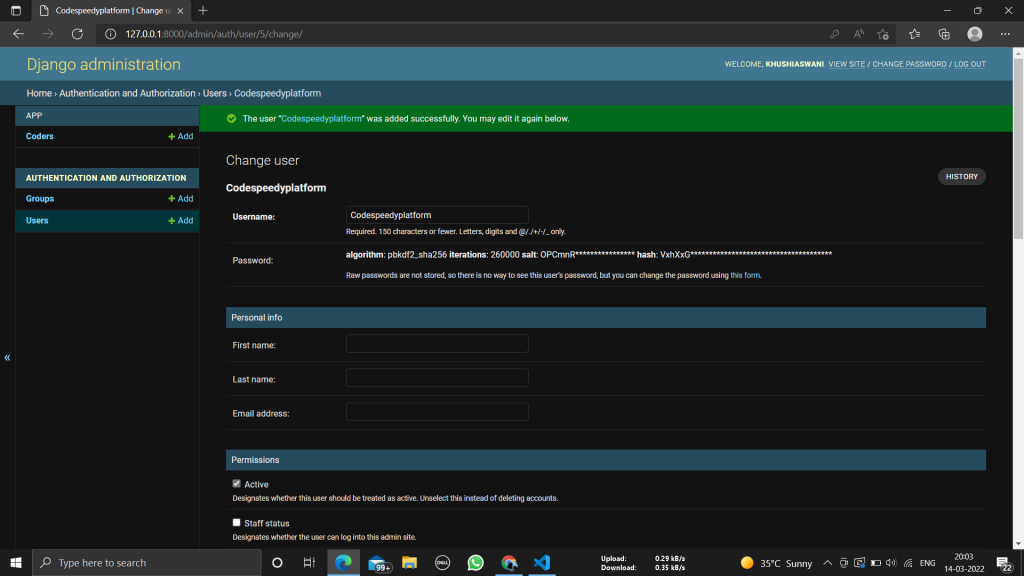Viewport: 1024px width, 576px height.
Task: Click the HISTORY button
Action: (960, 175)
